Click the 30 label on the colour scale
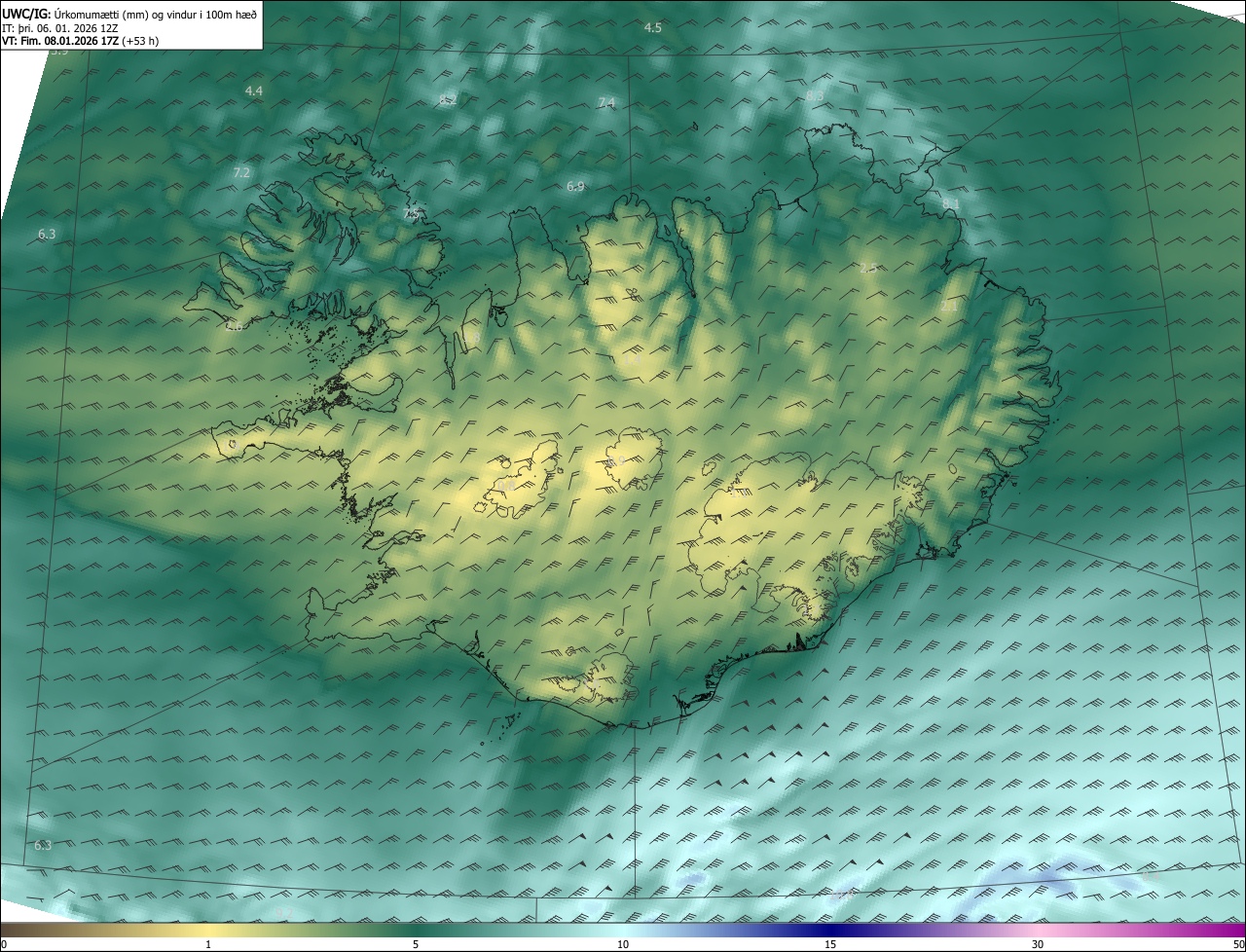This screenshot has width=1246, height=952. (x=1038, y=944)
